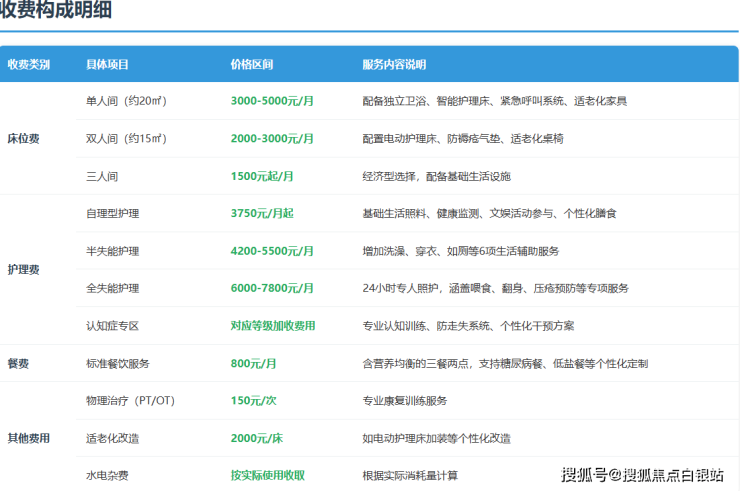
Task: Select the 1500元起/月 triple room price
Action: (x=262, y=176)
